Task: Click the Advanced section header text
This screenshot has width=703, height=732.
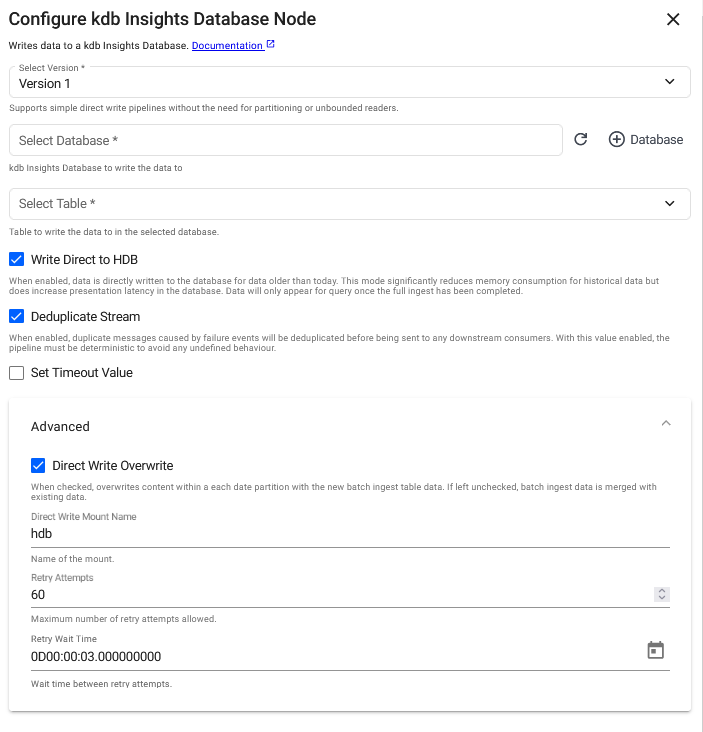Action: tap(60, 426)
